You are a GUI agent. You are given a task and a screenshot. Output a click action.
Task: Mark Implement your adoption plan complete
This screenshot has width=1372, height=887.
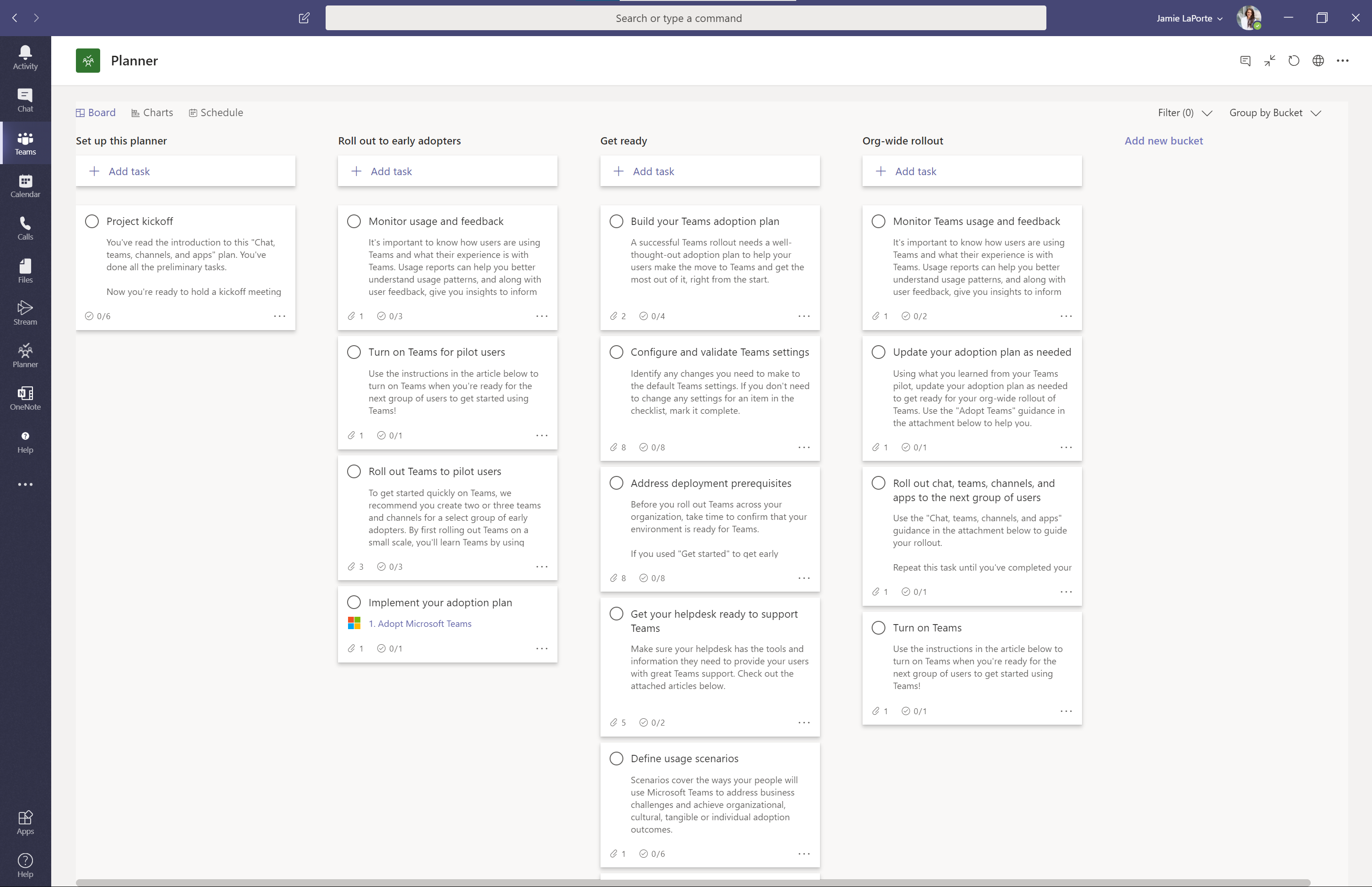tap(354, 603)
